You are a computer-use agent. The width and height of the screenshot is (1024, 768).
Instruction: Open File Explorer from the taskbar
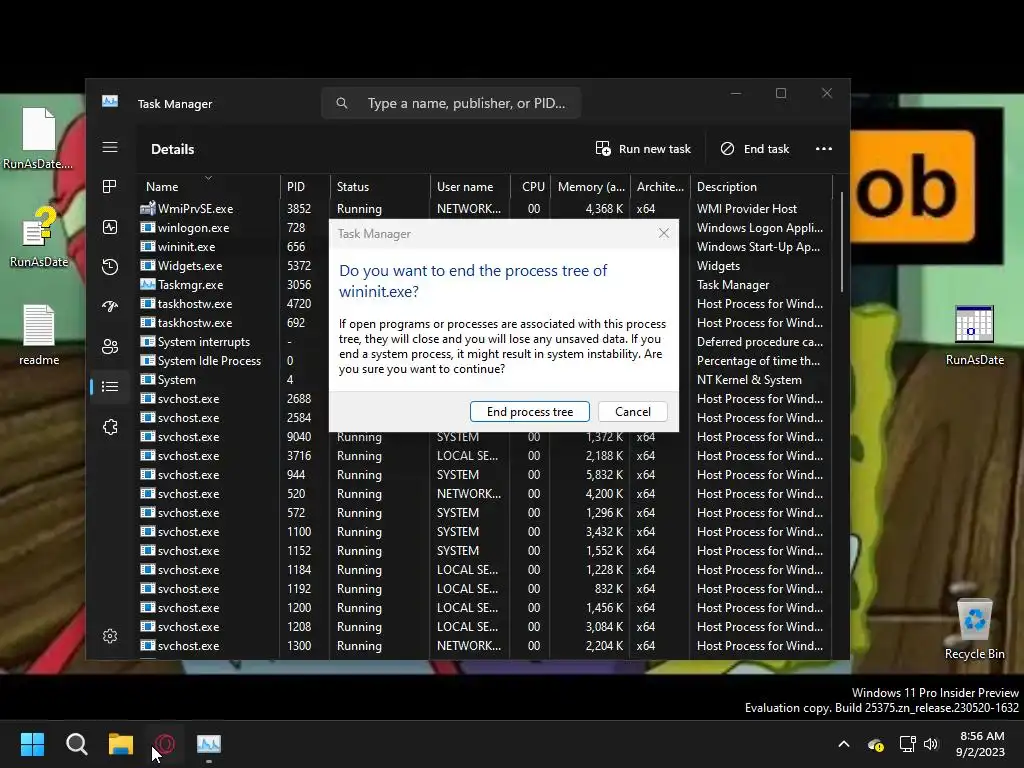click(x=121, y=744)
